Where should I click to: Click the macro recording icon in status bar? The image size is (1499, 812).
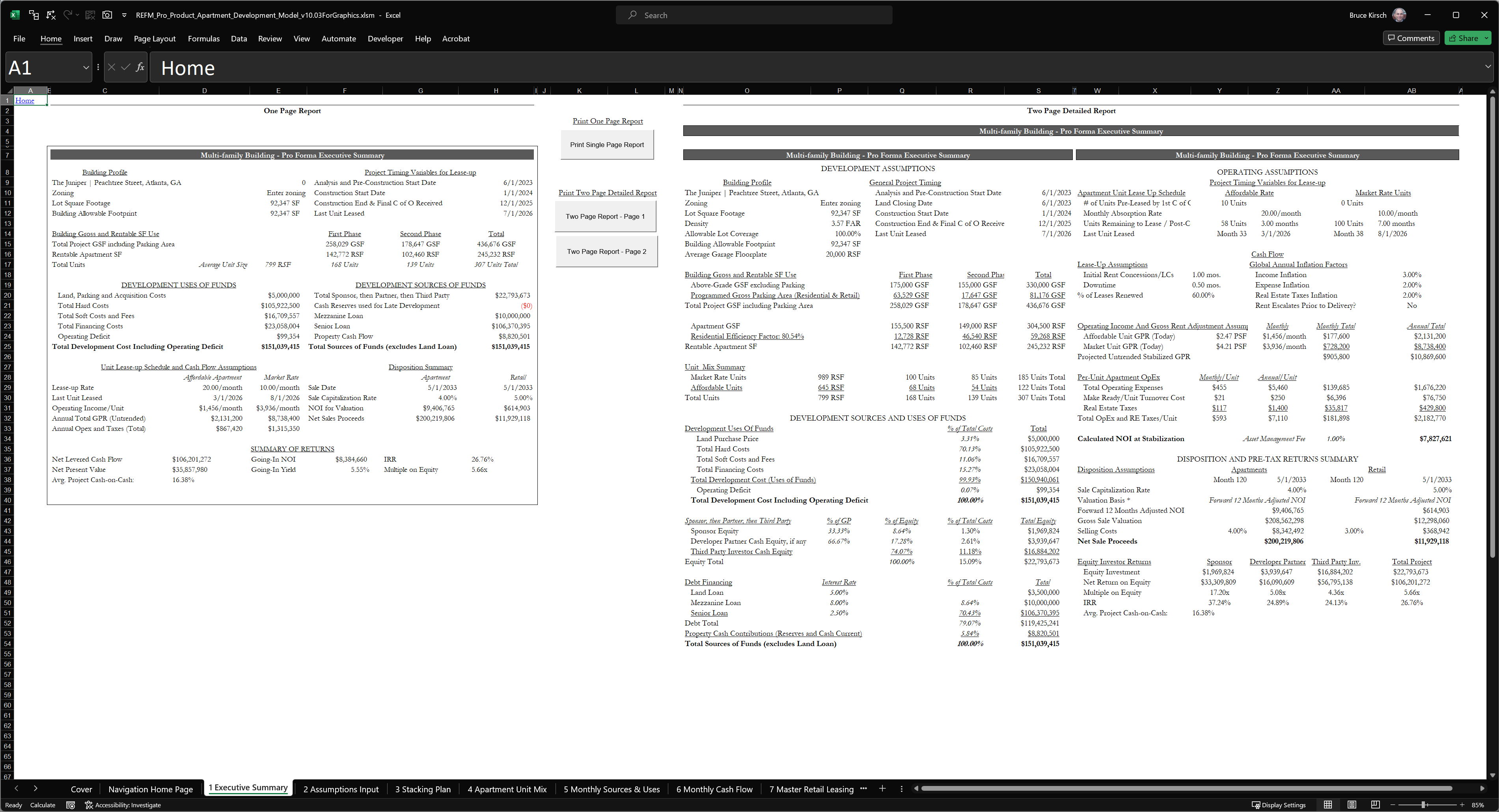pos(71,805)
